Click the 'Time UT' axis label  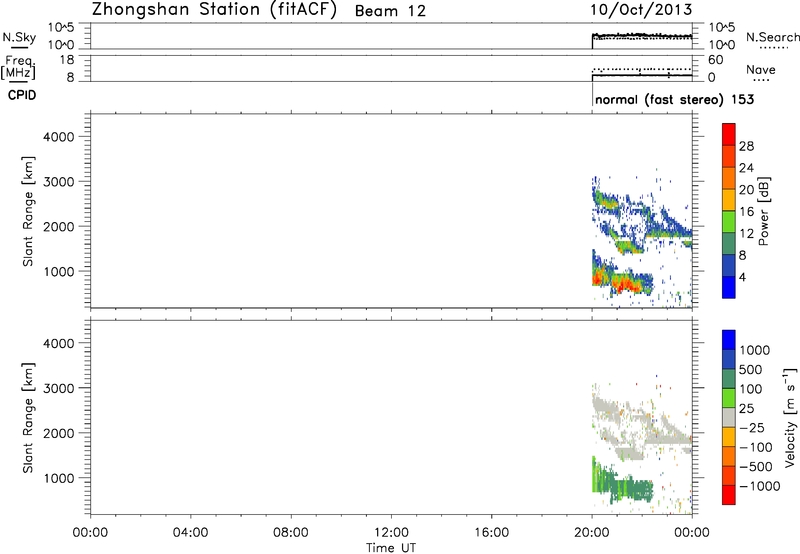coord(391,548)
